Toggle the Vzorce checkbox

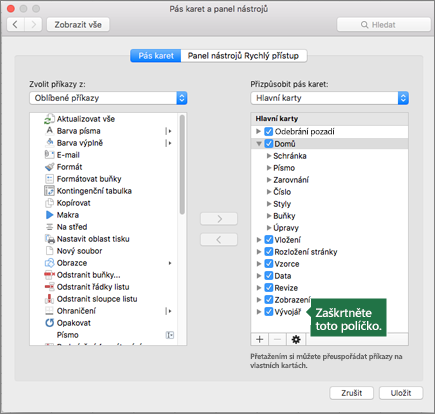[x=269, y=264]
